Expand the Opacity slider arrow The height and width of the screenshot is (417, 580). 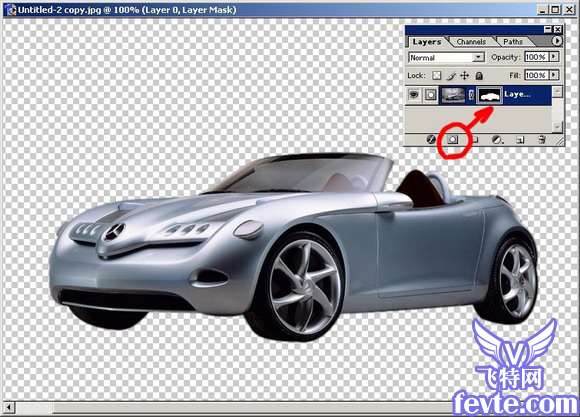point(554,57)
